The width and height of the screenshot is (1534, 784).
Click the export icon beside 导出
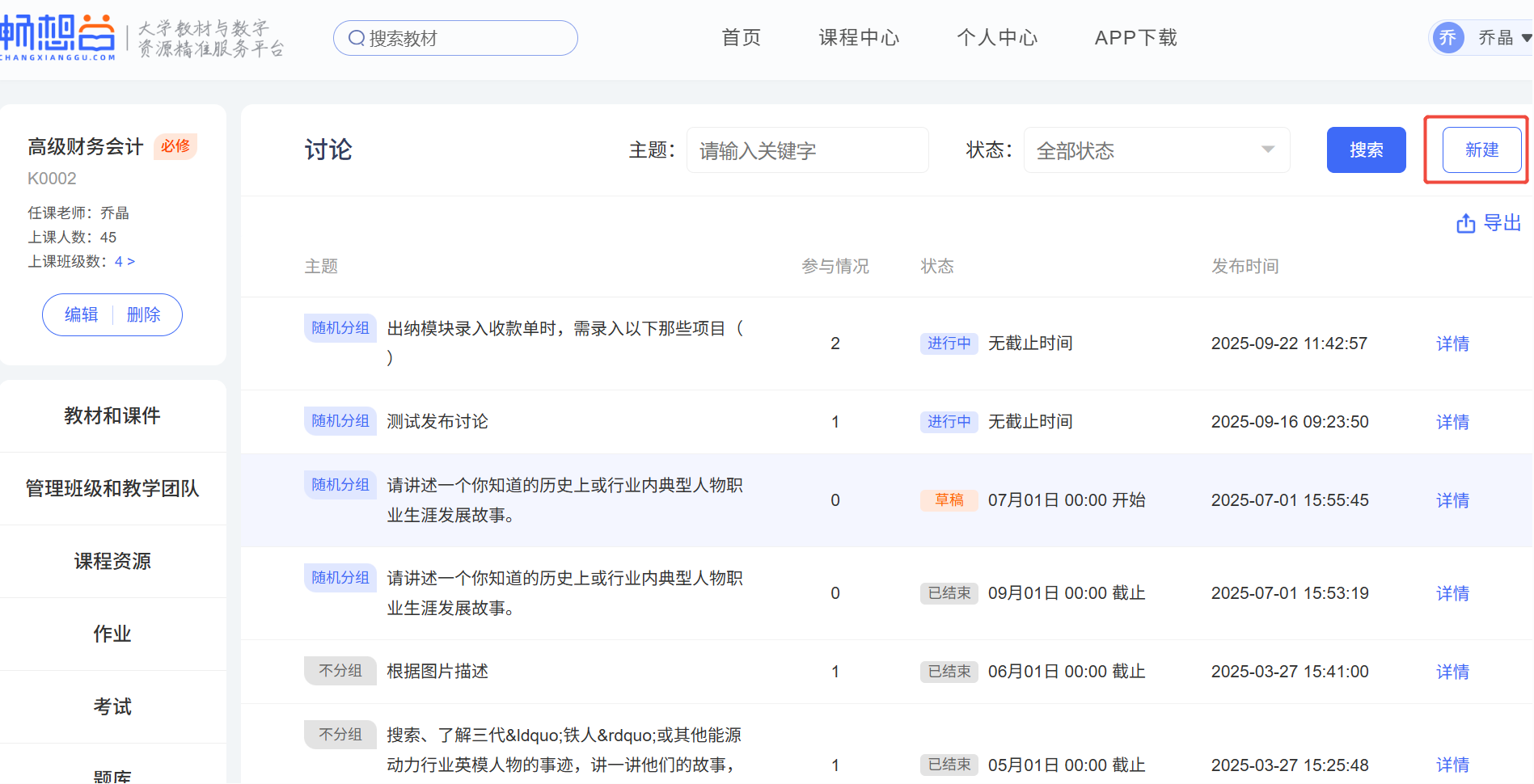1465,224
